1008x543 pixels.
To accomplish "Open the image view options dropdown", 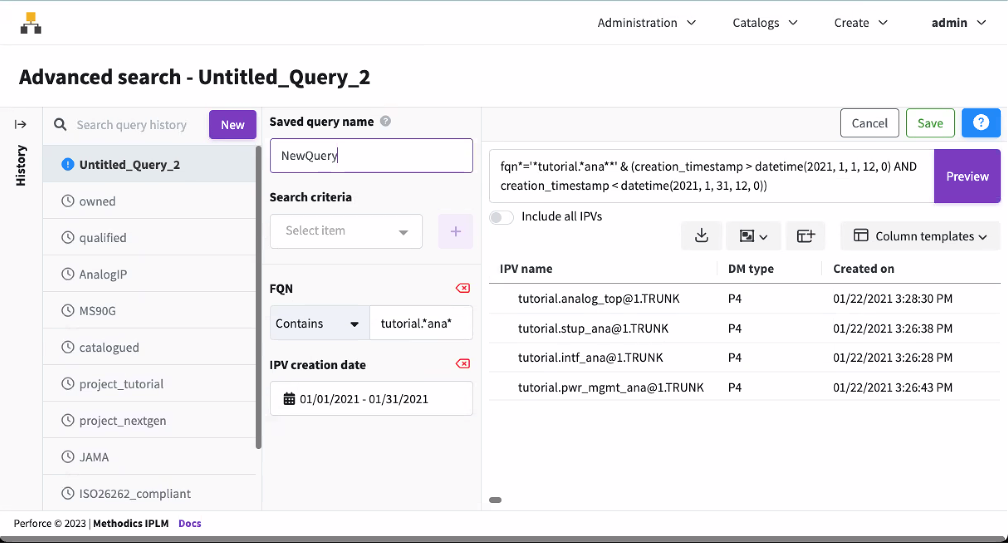I will coord(753,236).
